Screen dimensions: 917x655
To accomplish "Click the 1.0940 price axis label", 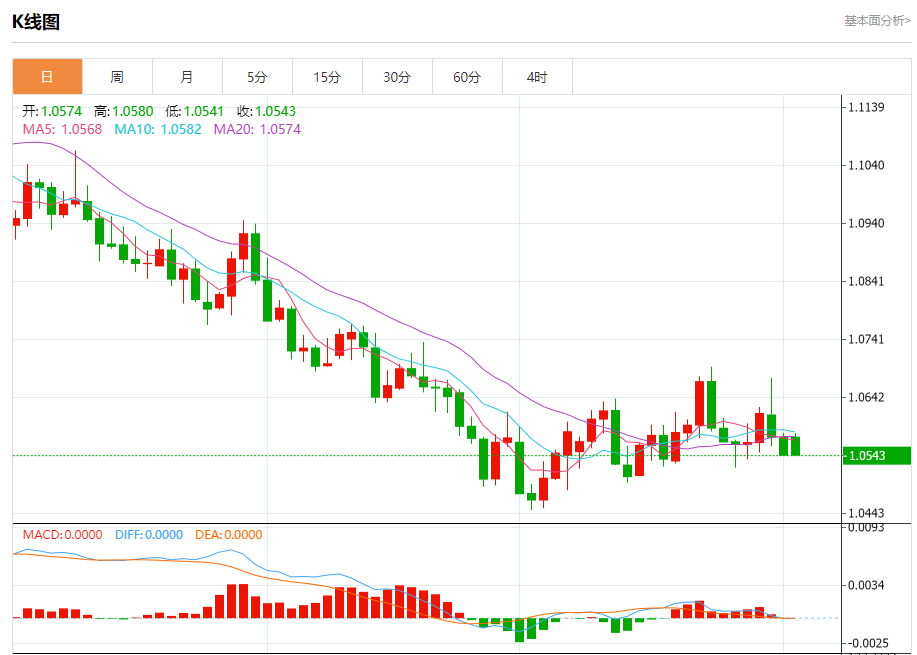I will pyautogui.click(x=867, y=223).
